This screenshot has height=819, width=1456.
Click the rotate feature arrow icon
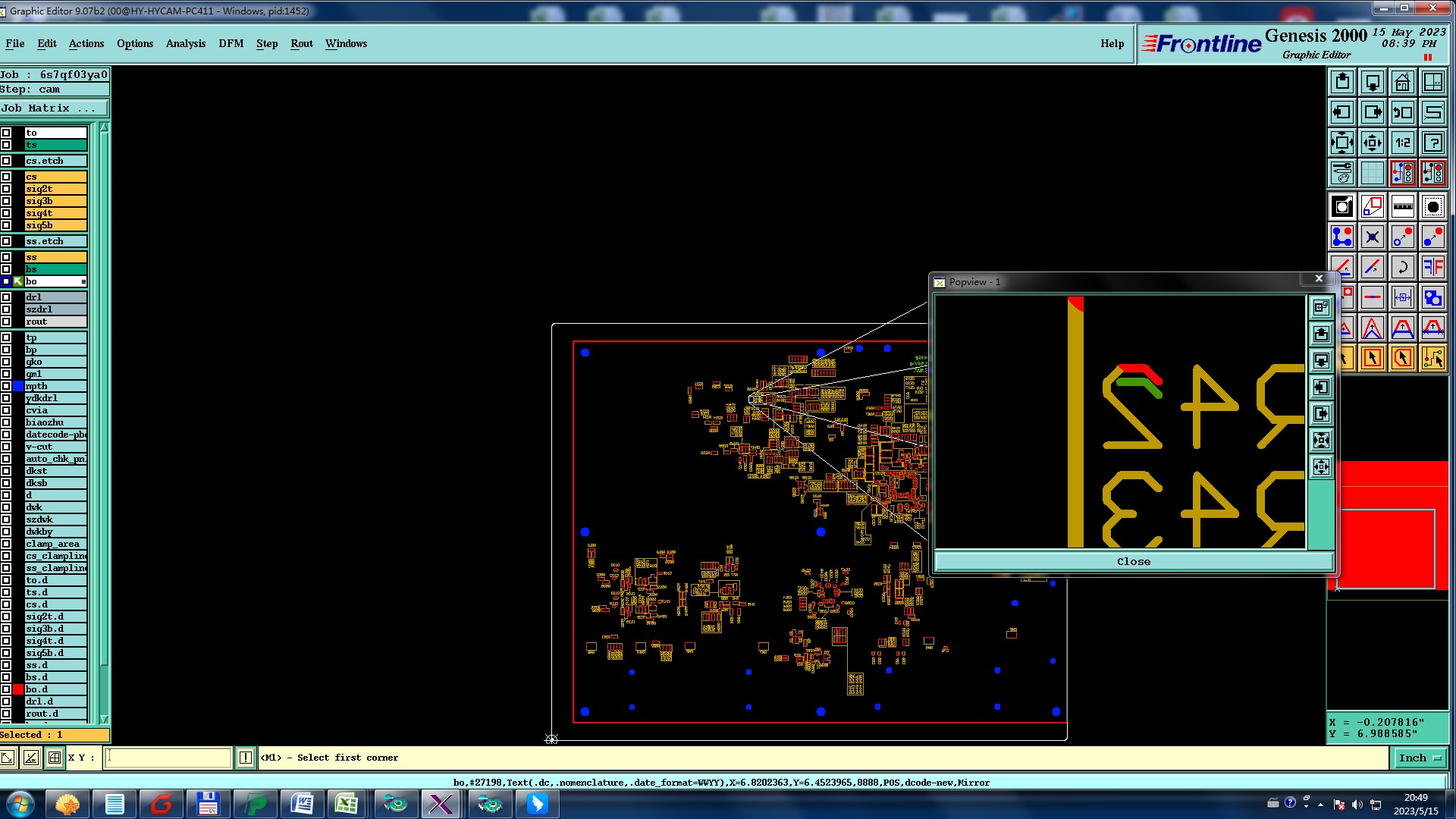coord(1402,267)
